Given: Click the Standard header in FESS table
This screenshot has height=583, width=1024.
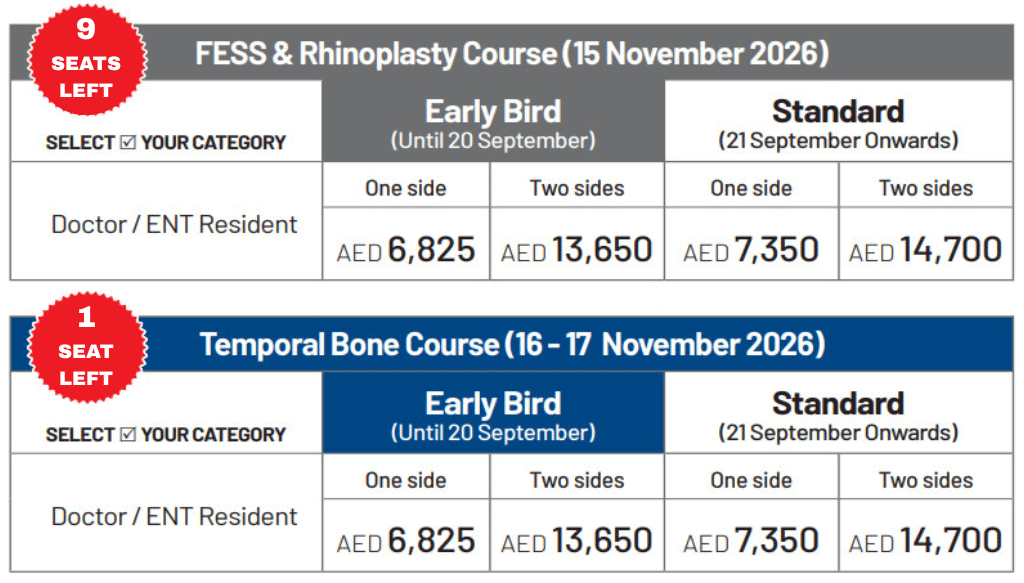Looking at the screenshot, I should point(839,121).
